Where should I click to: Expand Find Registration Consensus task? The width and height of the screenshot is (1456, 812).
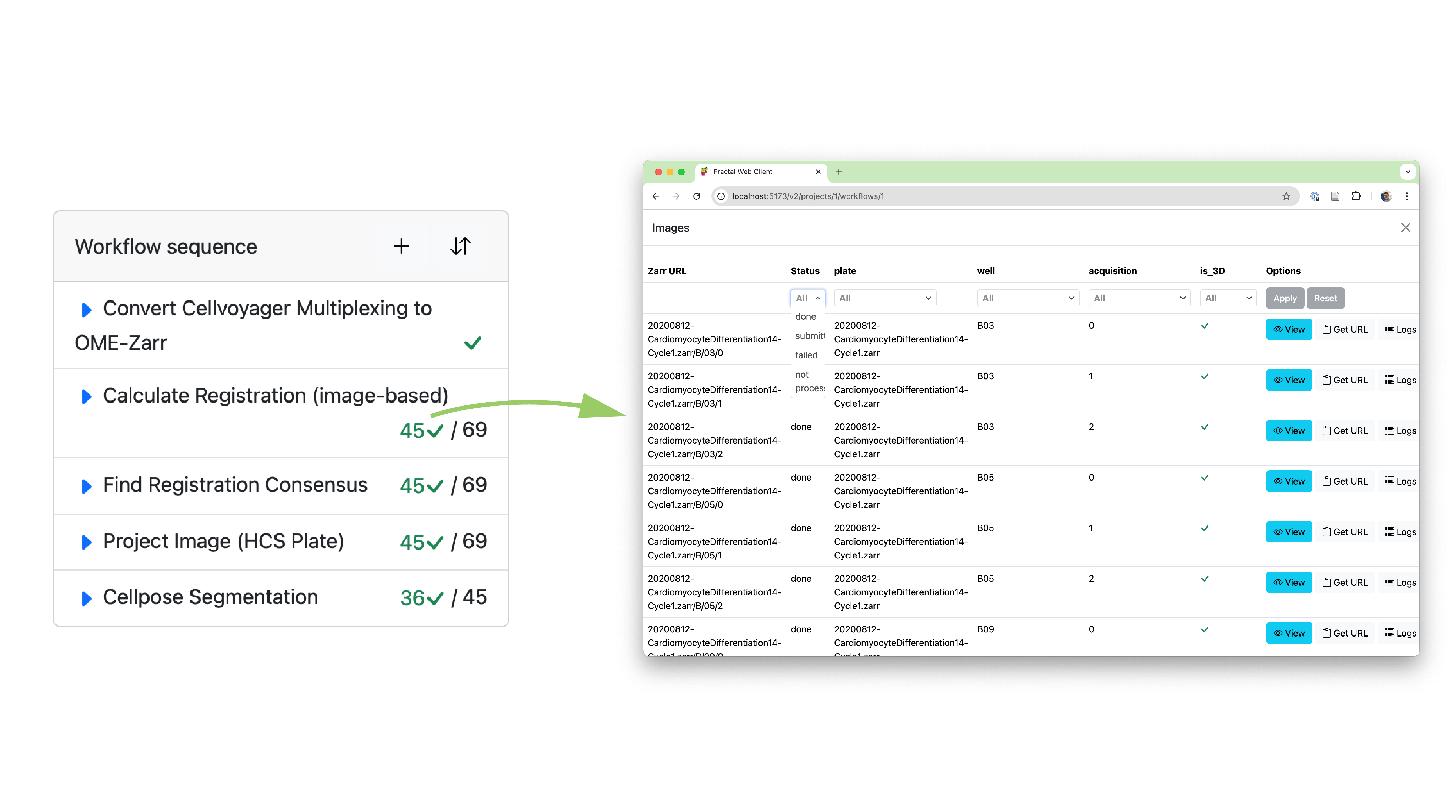[86, 486]
